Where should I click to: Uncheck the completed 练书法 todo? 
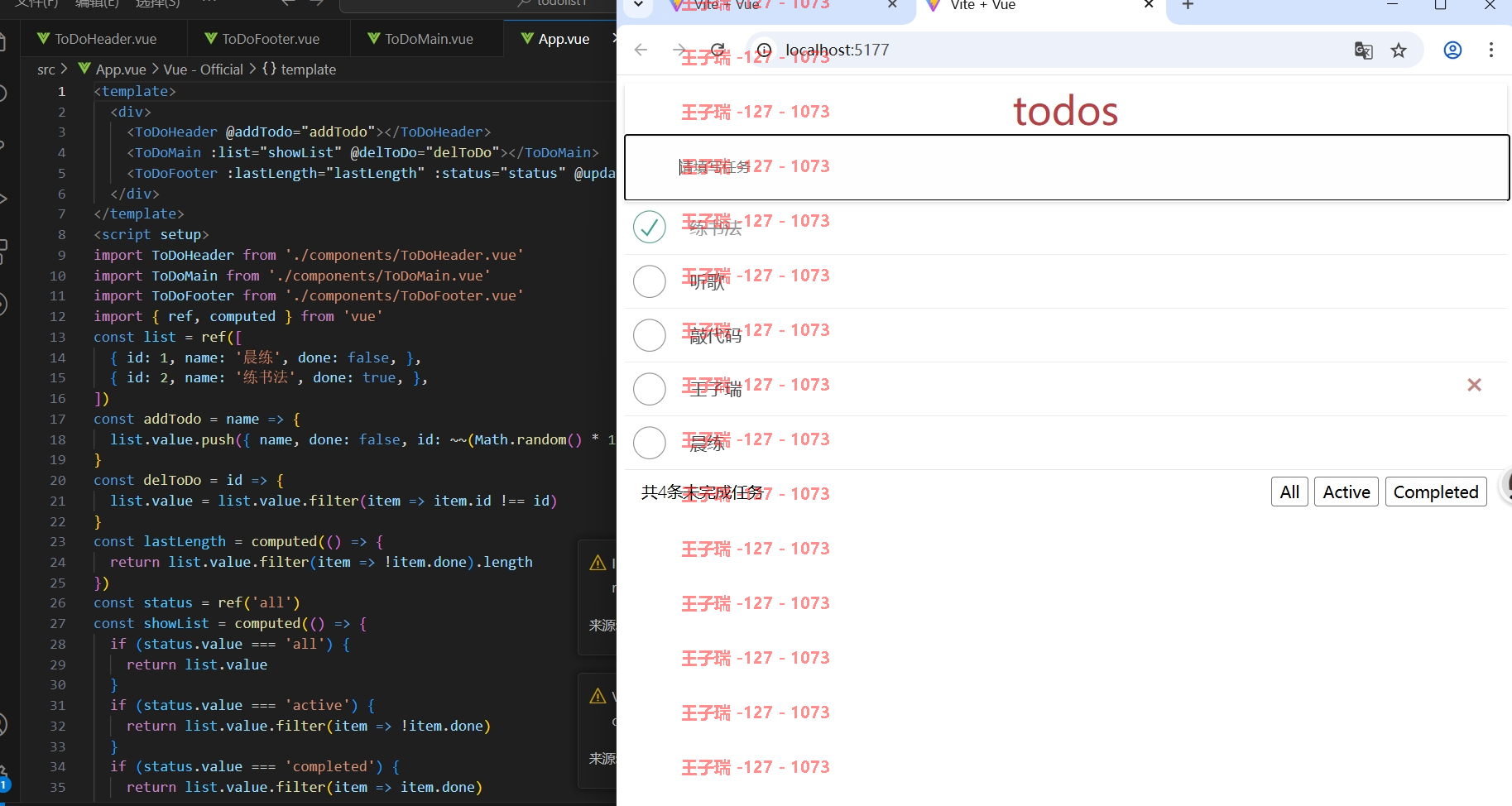650,227
